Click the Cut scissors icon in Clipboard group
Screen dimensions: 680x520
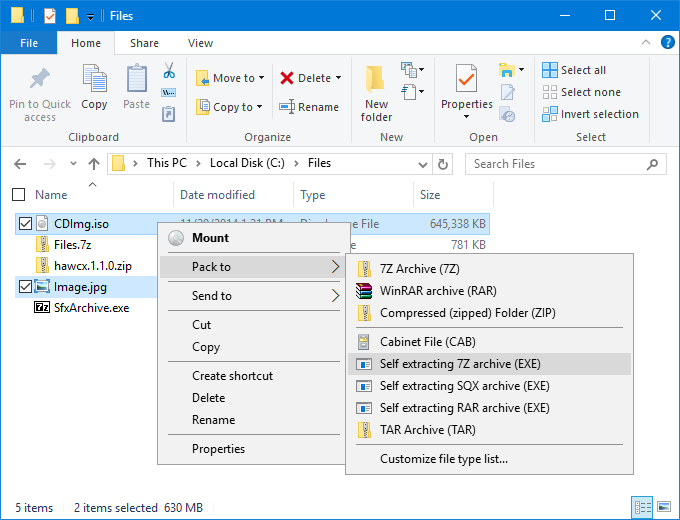[x=169, y=72]
